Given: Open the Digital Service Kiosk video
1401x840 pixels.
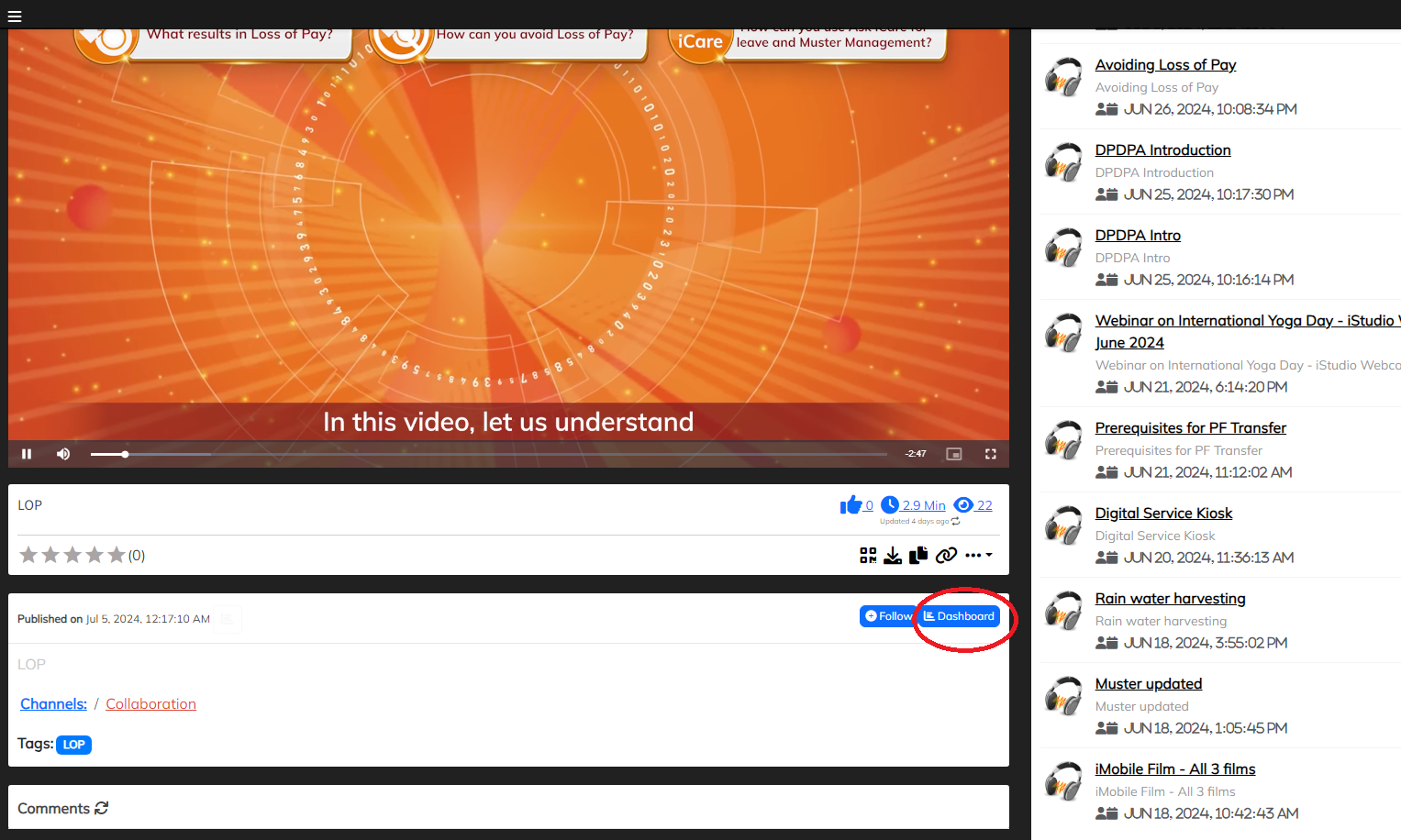Looking at the screenshot, I should pos(1163,513).
